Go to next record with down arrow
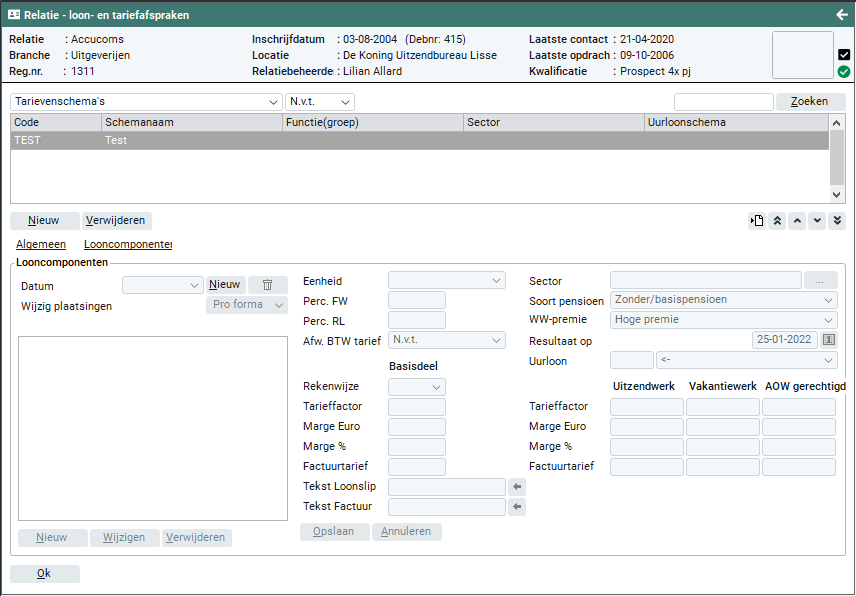 [817, 221]
